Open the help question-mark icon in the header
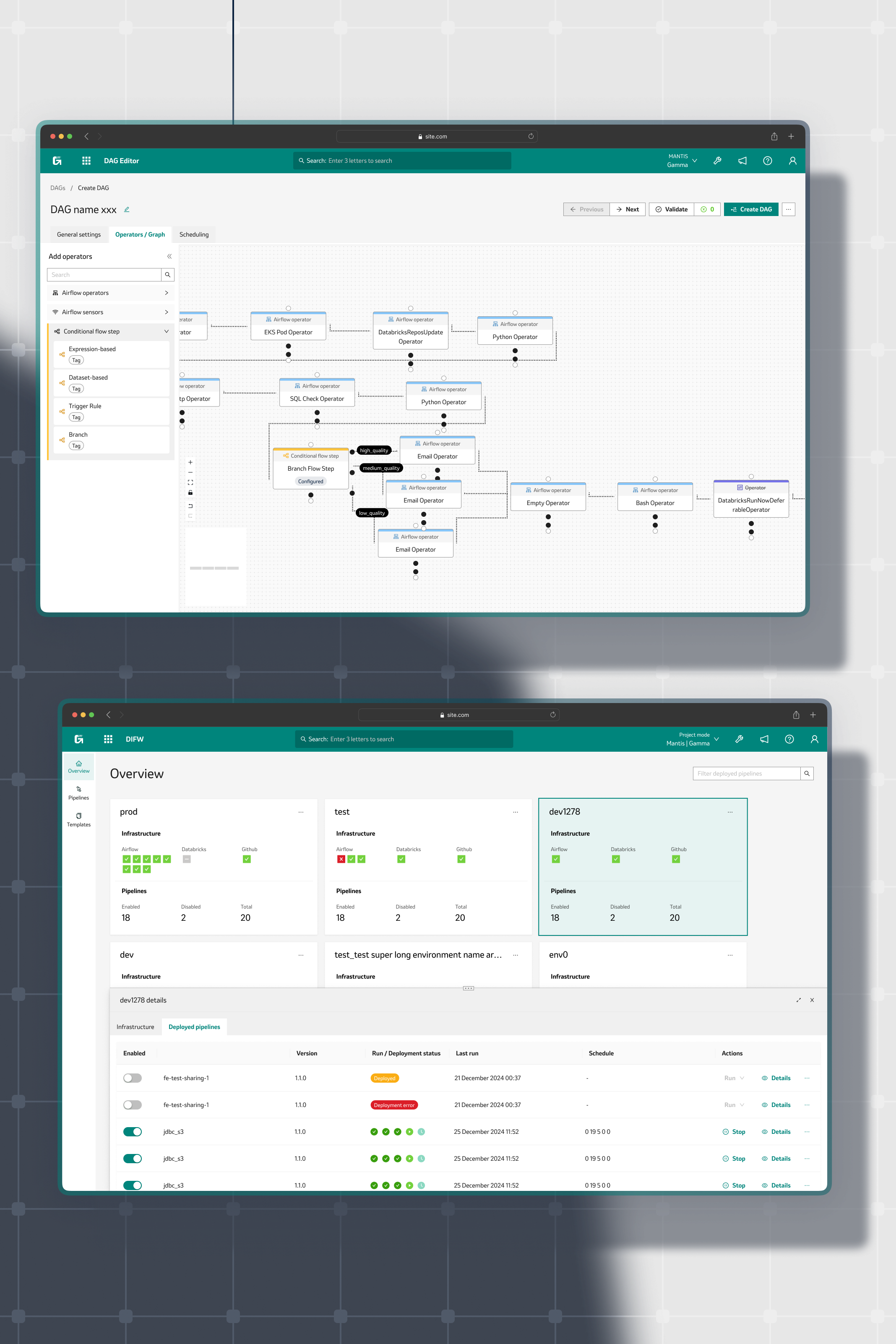The width and height of the screenshot is (896, 1344). click(x=767, y=161)
